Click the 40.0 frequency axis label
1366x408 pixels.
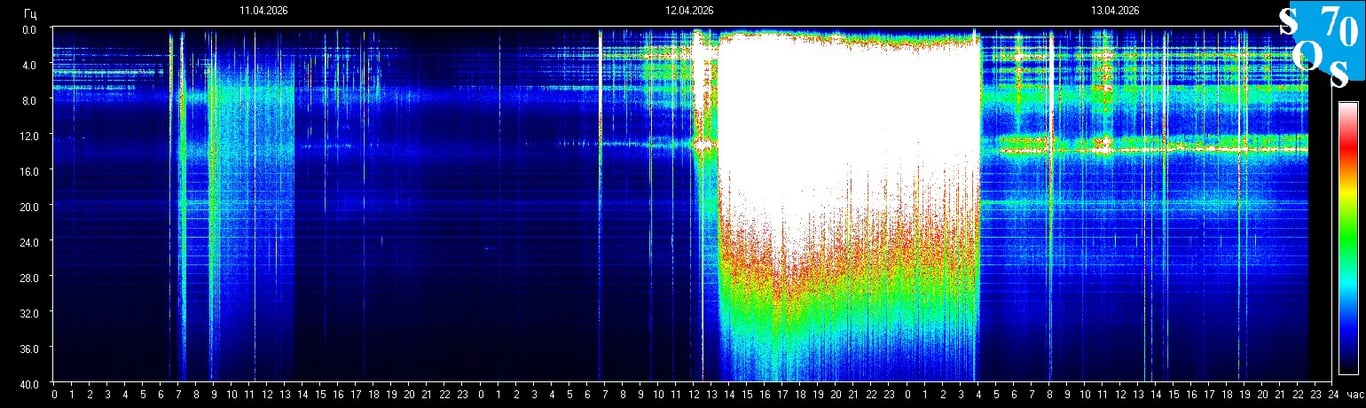pos(30,383)
